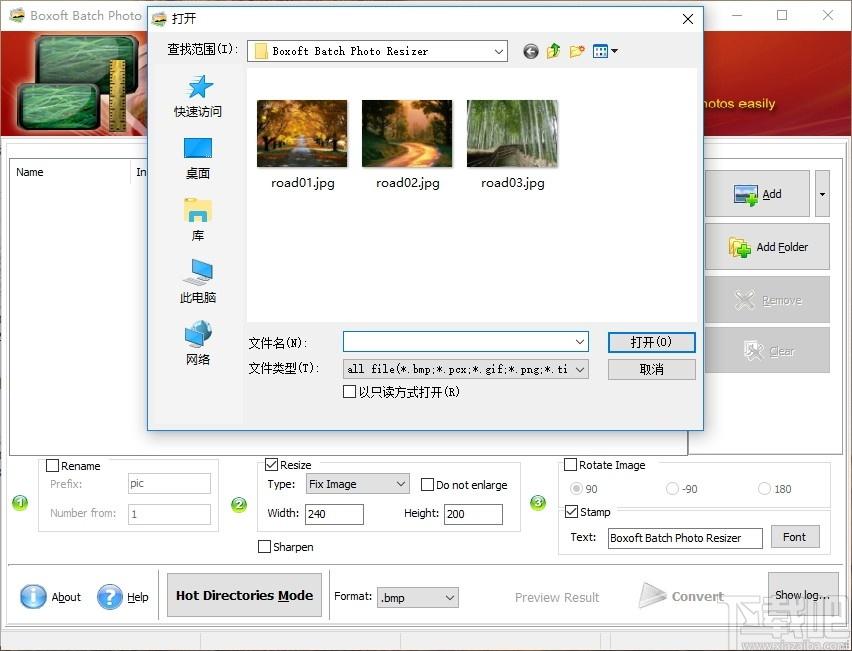Go back using the dialog's back arrow icon
Viewport: 852px width, 651px height.
click(x=531, y=51)
